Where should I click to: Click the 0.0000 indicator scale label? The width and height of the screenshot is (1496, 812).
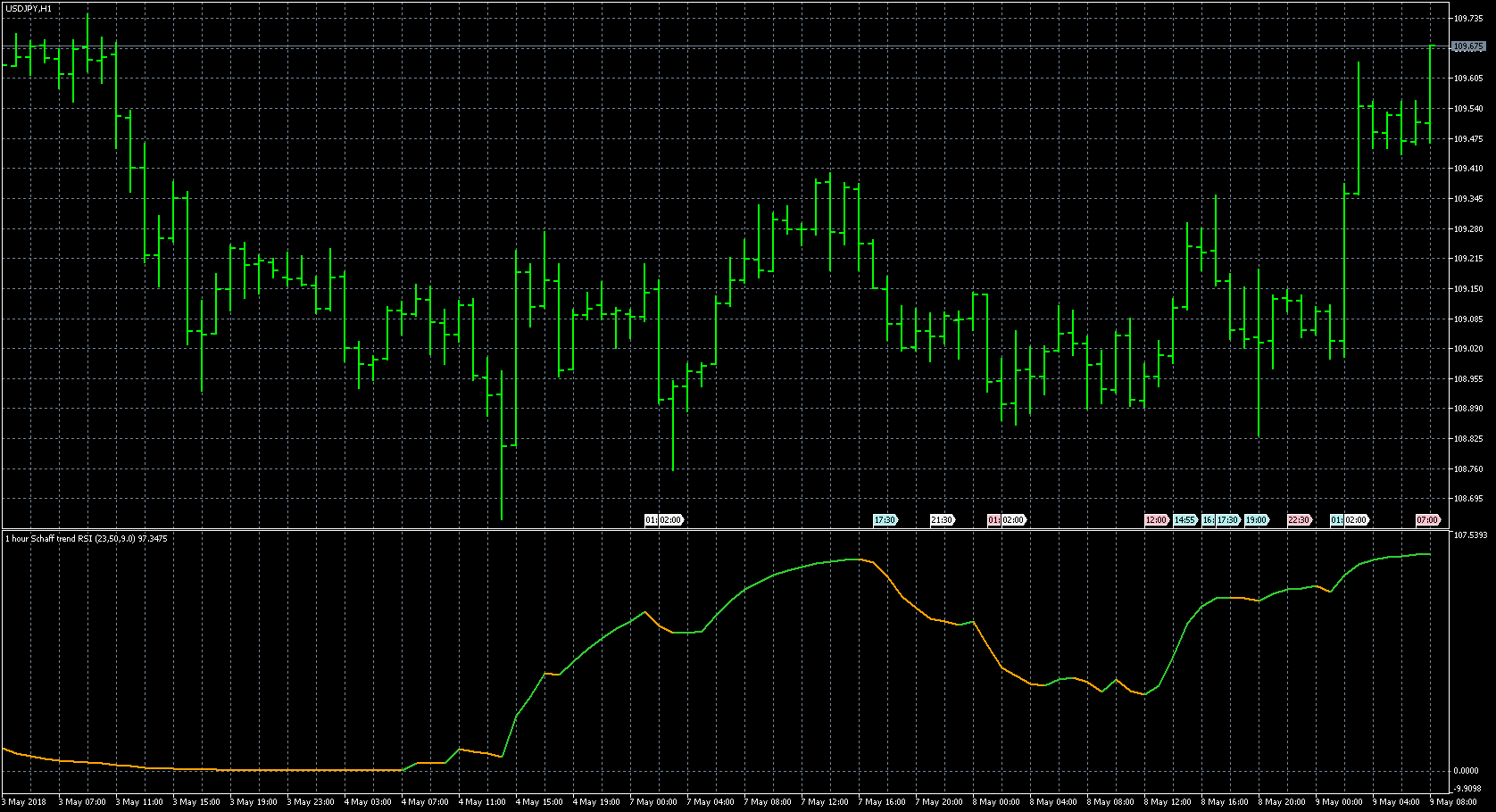coord(1467,771)
